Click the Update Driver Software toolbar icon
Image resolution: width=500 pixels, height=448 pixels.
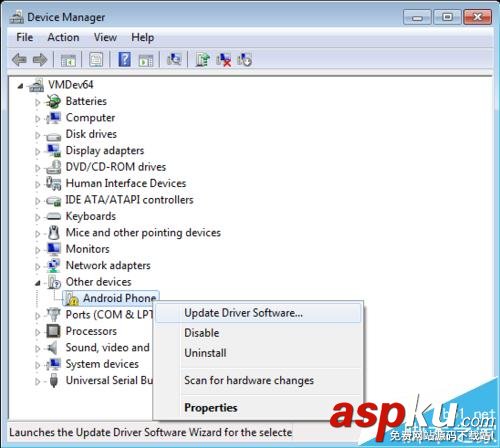(x=202, y=60)
